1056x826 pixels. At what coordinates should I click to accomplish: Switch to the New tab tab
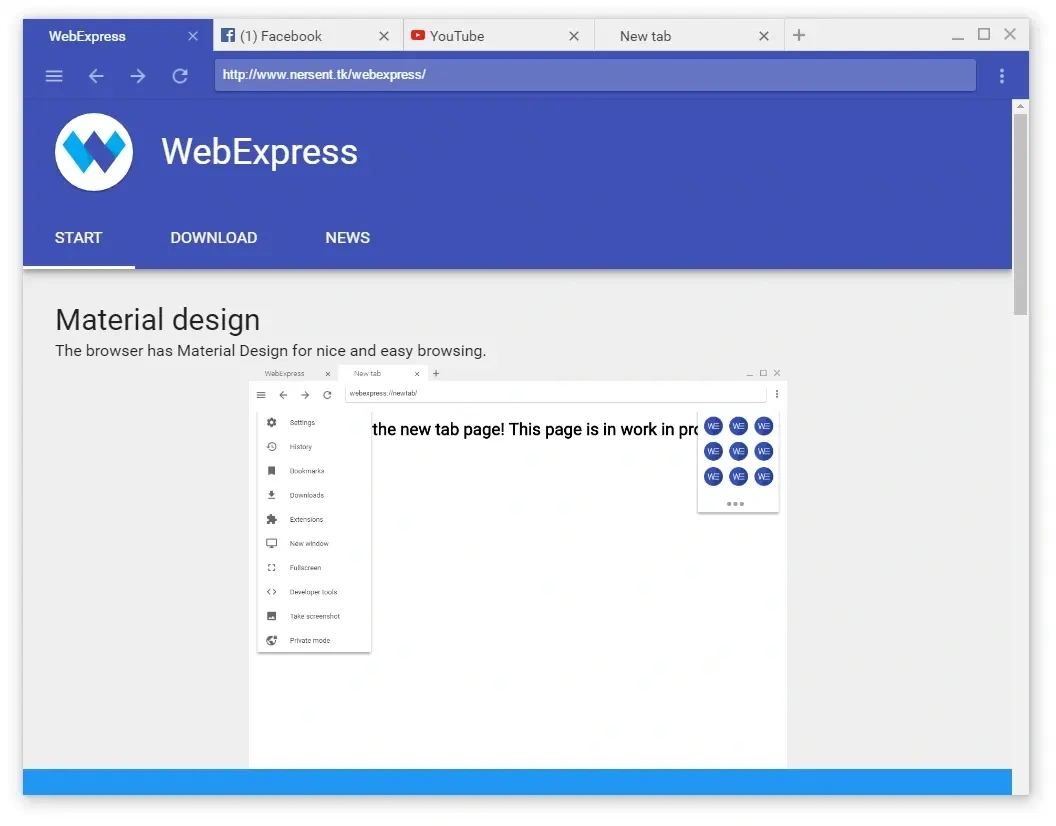(689, 36)
